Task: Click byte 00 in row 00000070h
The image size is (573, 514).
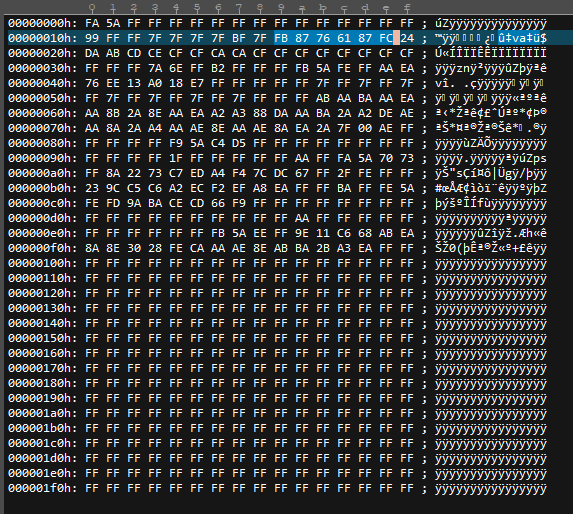Action: click(365, 128)
